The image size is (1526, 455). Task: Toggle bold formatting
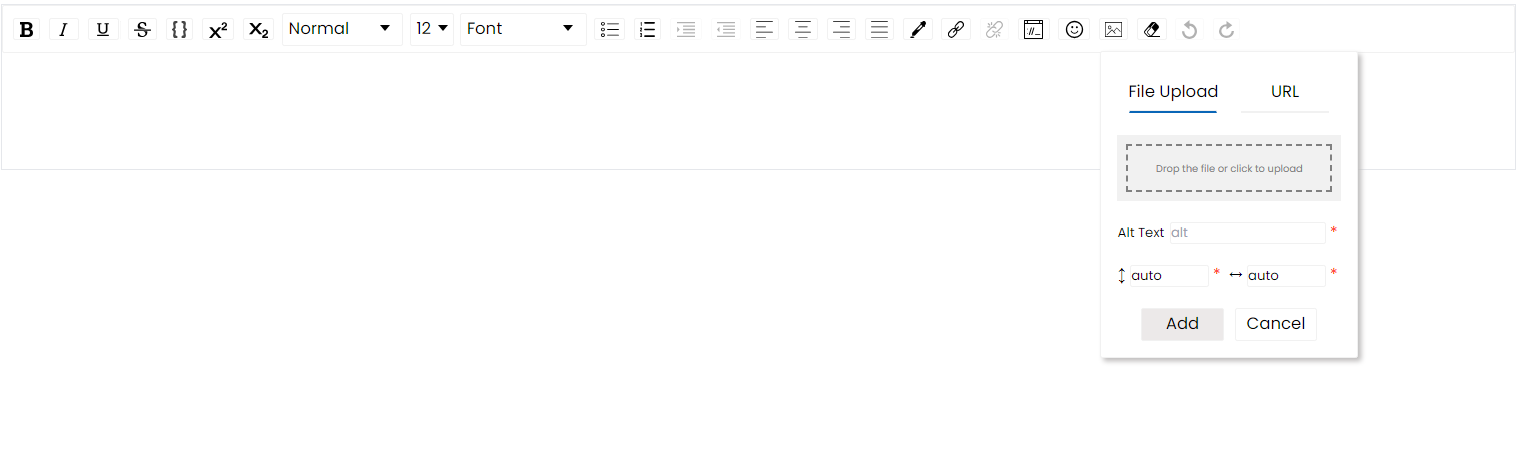point(27,29)
